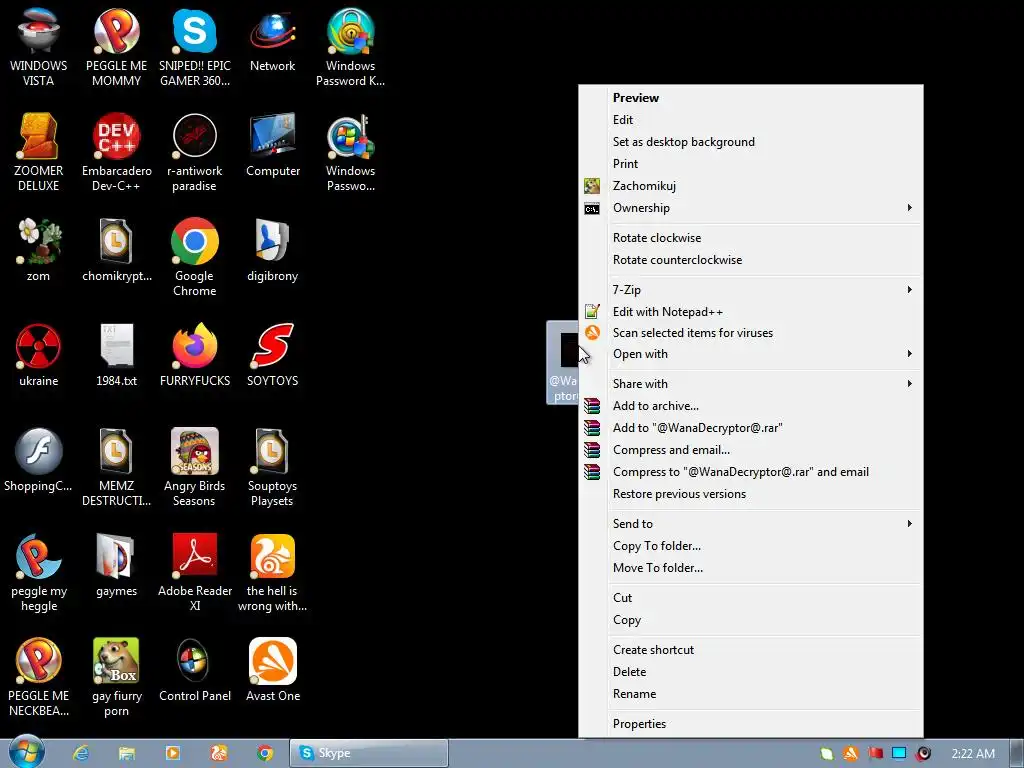Open the Windows Start menu orb

point(27,752)
